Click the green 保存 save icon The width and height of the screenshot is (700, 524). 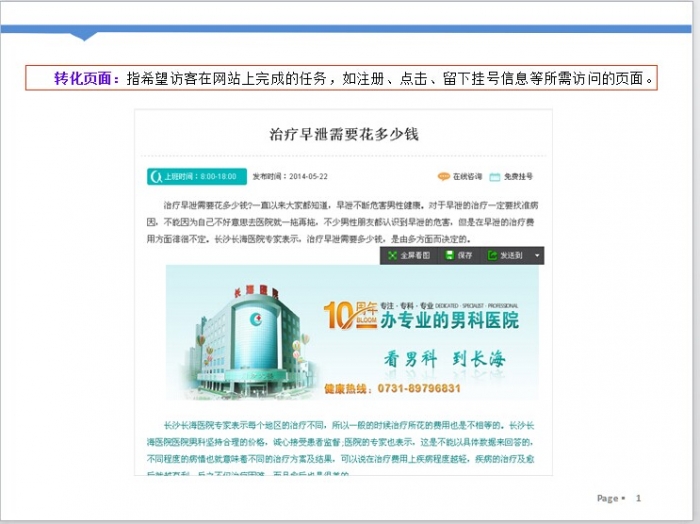[450, 256]
